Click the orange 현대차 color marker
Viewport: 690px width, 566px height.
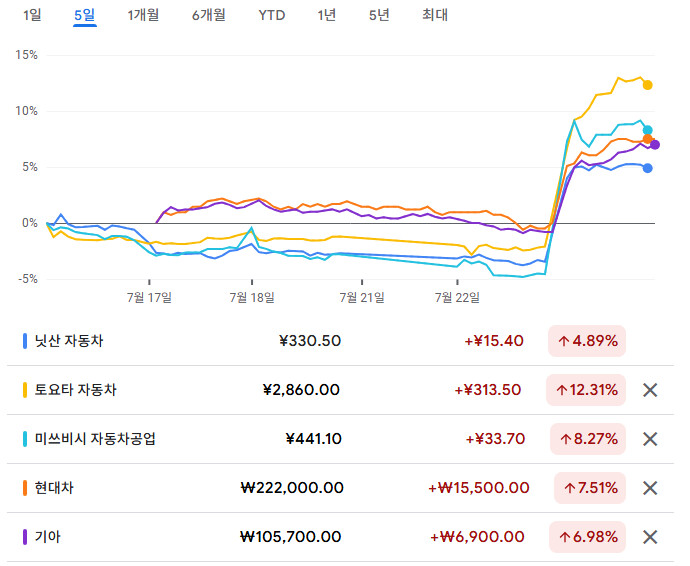pyautogui.click(x=25, y=488)
